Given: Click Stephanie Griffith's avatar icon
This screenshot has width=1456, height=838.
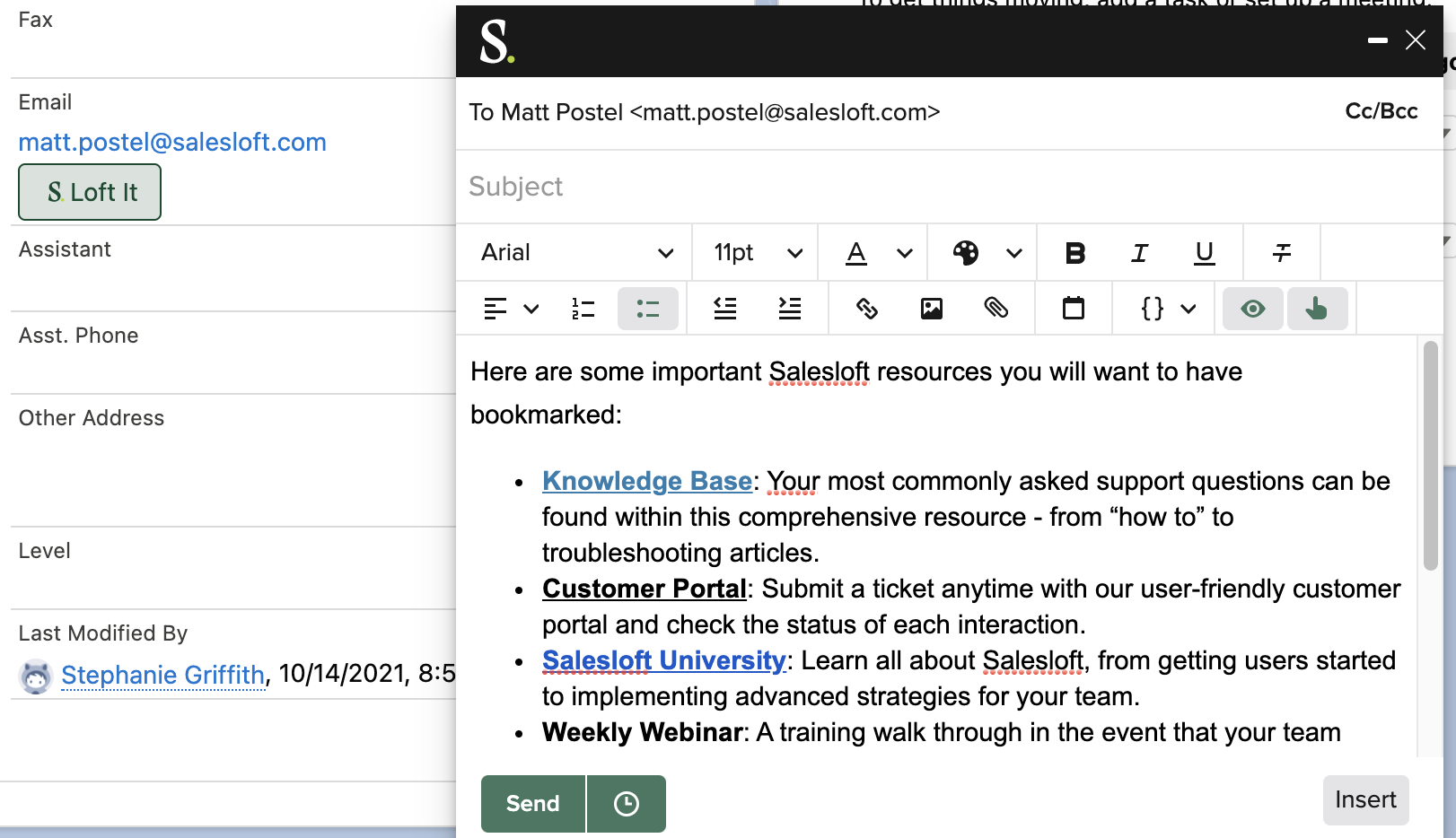Looking at the screenshot, I should 36,677.
